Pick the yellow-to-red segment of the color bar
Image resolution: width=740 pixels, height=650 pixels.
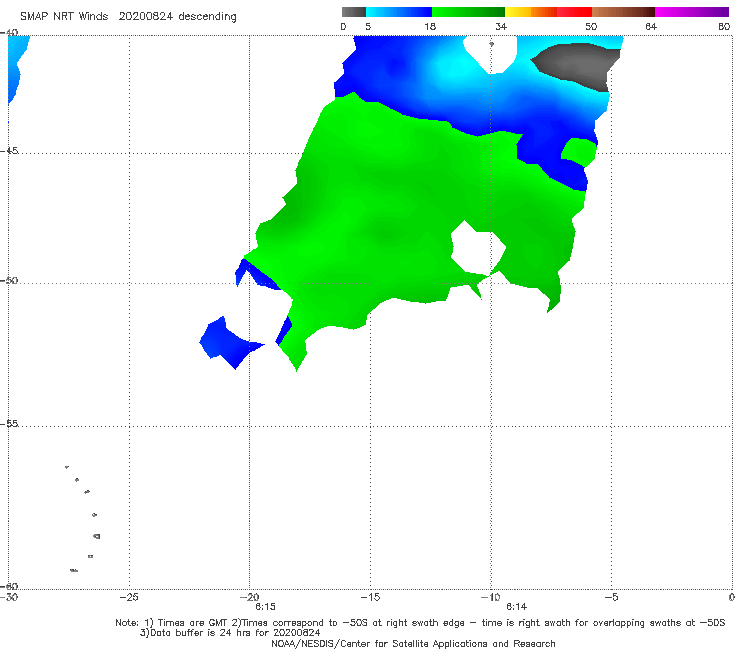[x=548, y=12]
